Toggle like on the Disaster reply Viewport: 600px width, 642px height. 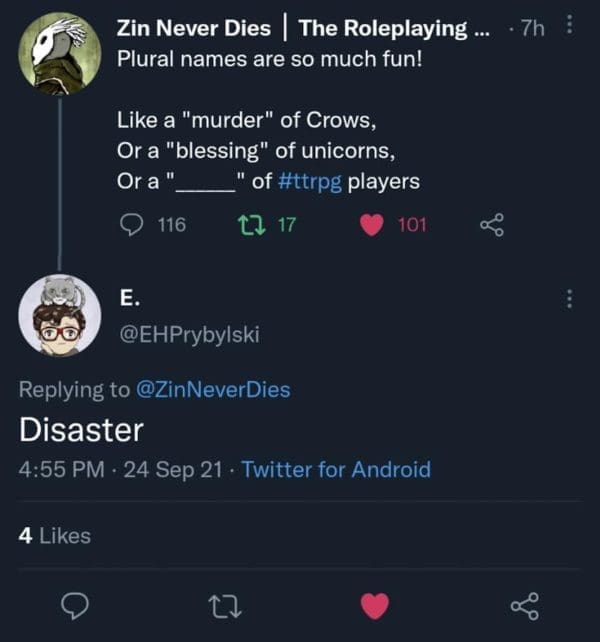[x=374, y=605]
